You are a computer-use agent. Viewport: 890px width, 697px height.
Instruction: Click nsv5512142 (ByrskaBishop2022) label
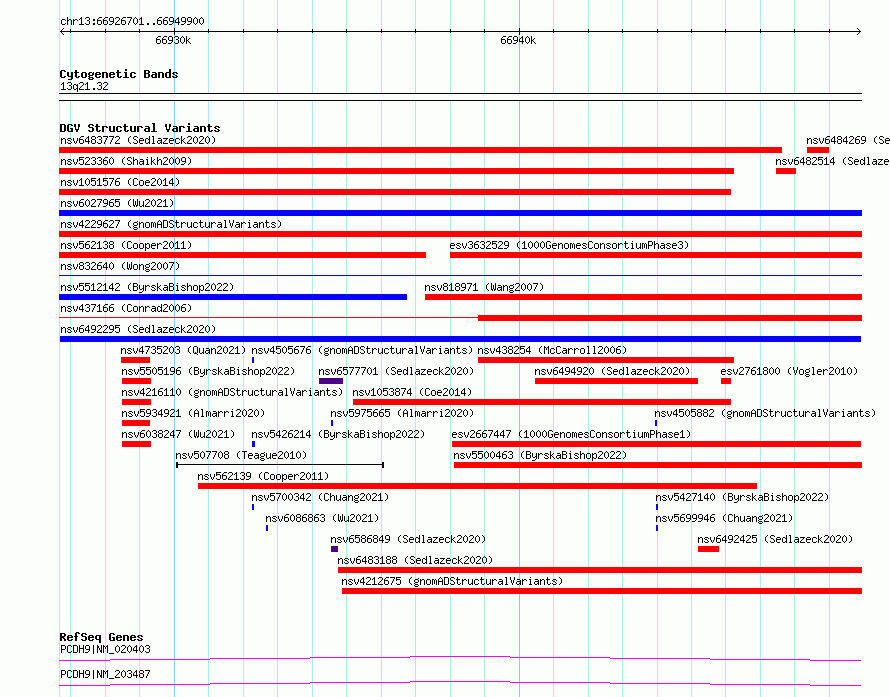(x=147, y=287)
